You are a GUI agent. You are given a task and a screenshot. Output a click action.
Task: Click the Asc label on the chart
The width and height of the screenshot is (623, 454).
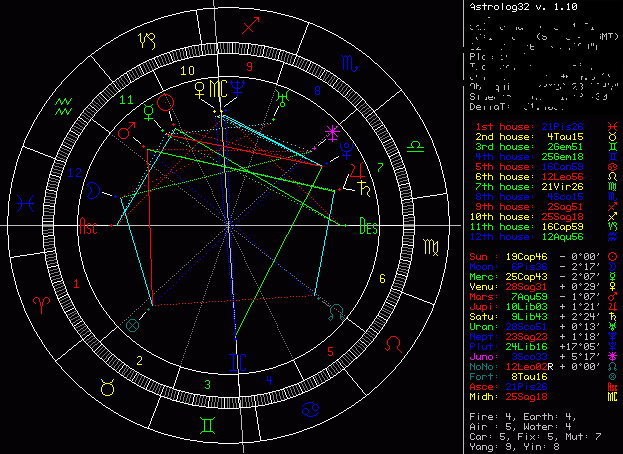pos(88,227)
